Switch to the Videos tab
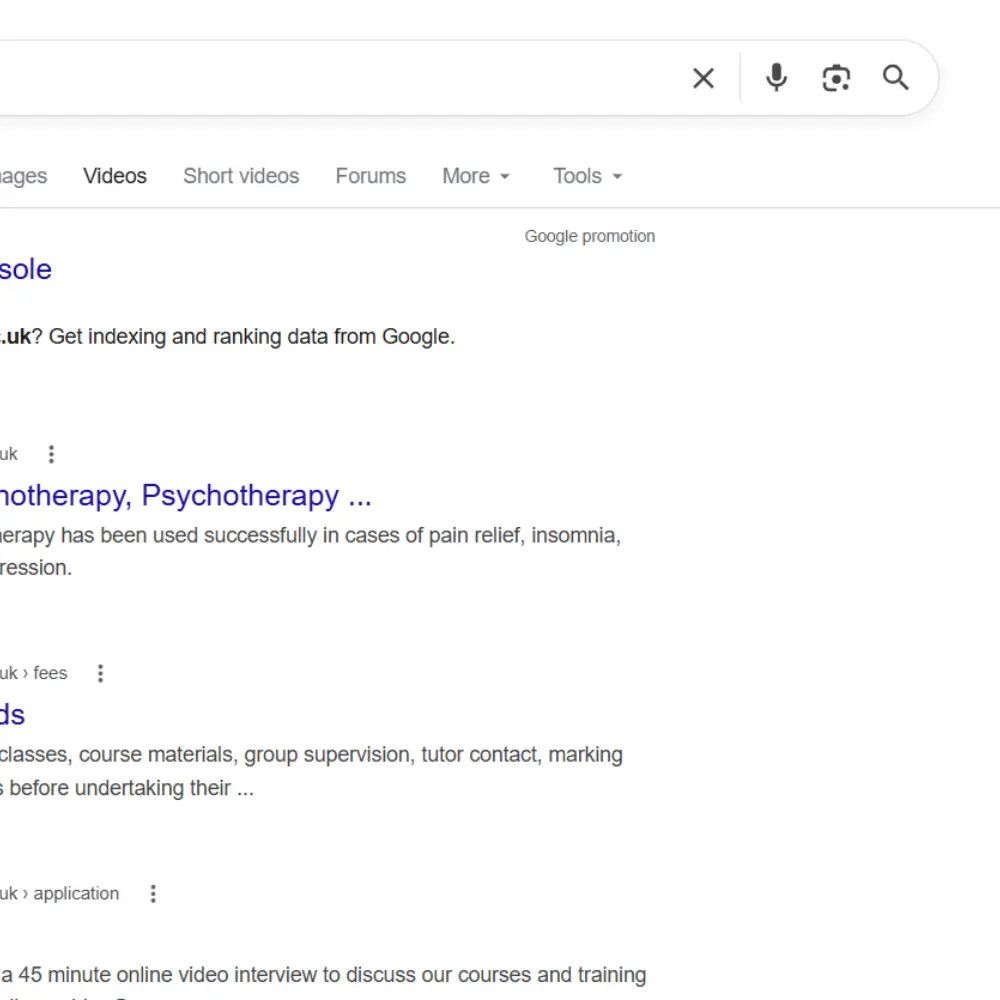Screen dimensions: 1000x1000 (x=115, y=176)
